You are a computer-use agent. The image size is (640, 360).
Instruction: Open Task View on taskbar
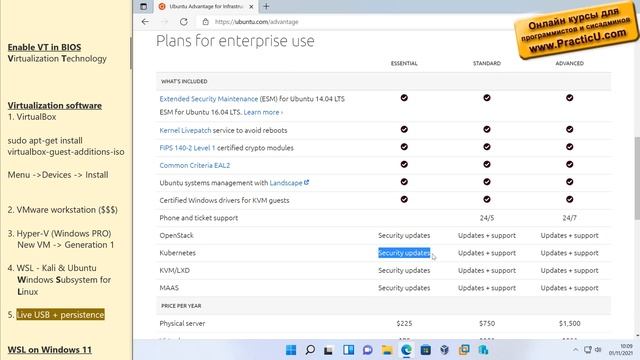(x=329, y=350)
